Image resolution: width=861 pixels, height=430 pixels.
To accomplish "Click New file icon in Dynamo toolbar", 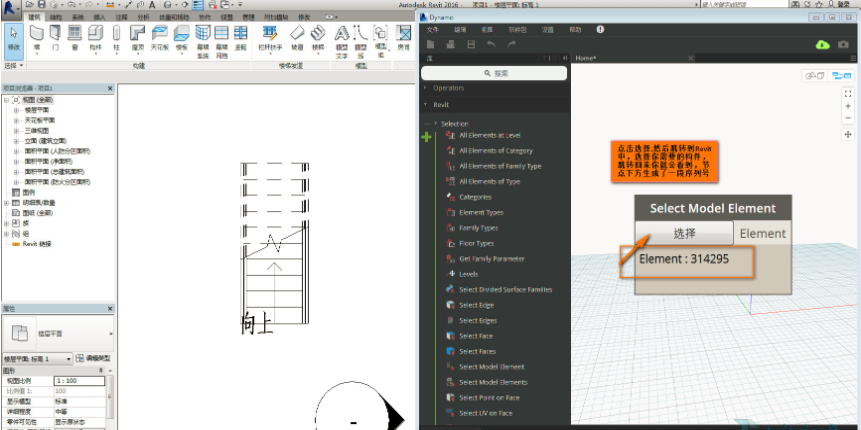I will pyautogui.click(x=431, y=44).
